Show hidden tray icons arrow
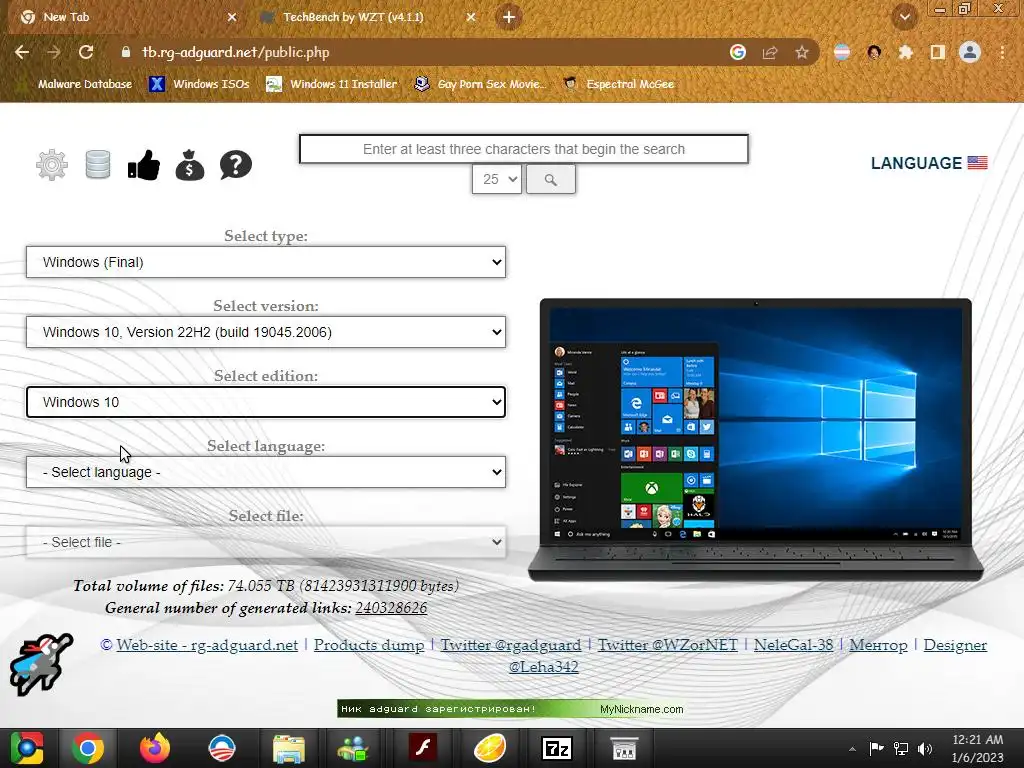 click(x=852, y=748)
